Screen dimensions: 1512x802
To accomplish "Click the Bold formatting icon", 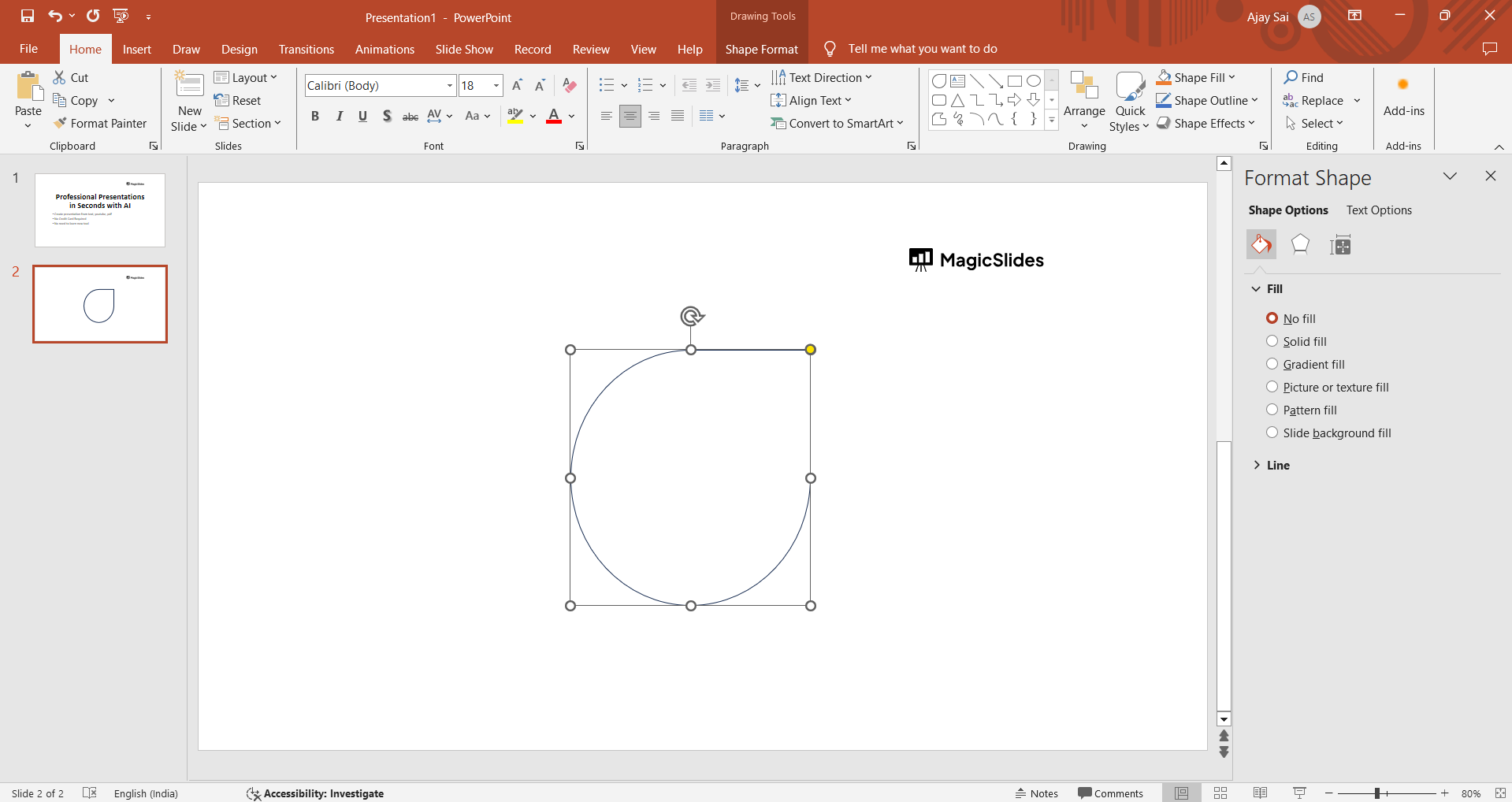I will (x=315, y=117).
